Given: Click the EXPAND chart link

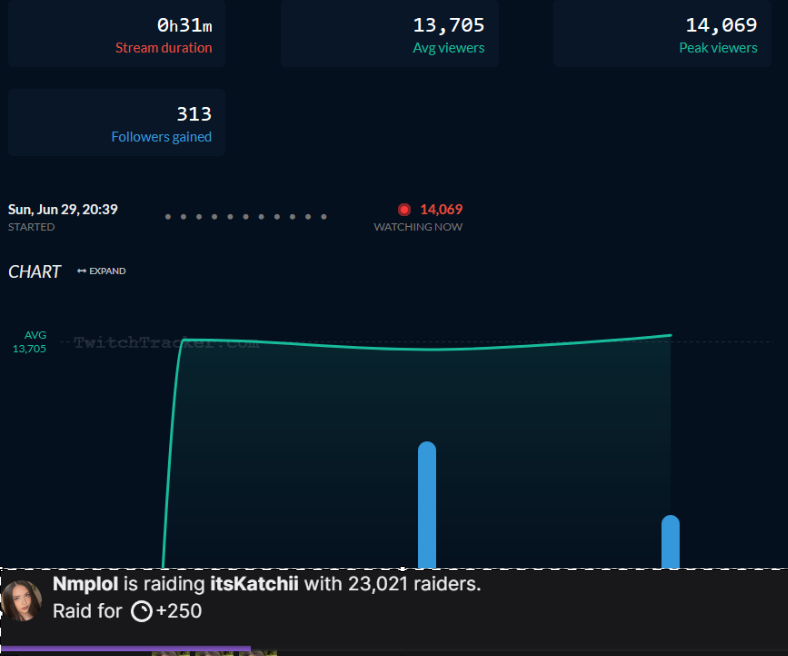Looking at the screenshot, I should click(x=101, y=271).
